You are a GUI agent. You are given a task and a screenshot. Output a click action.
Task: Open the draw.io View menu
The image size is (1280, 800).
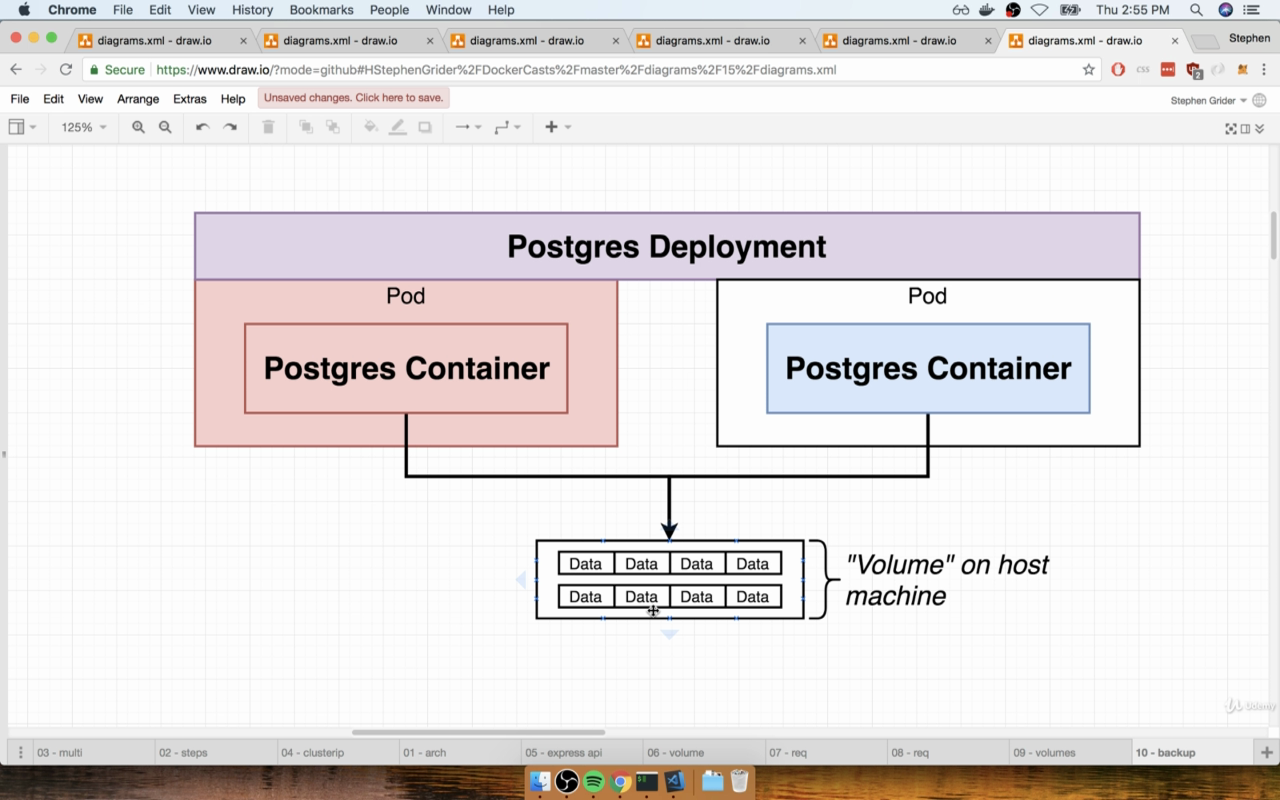tap(90, 99)
